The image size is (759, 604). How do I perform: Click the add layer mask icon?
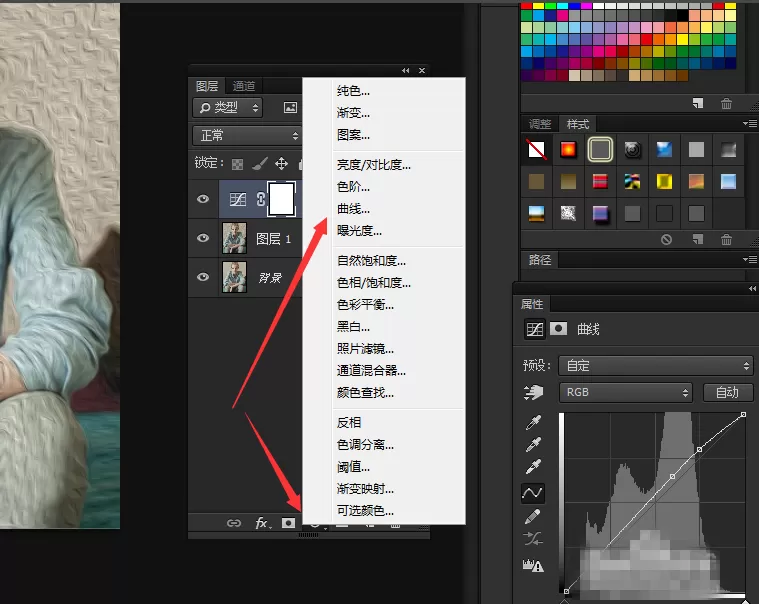(288, 523)
